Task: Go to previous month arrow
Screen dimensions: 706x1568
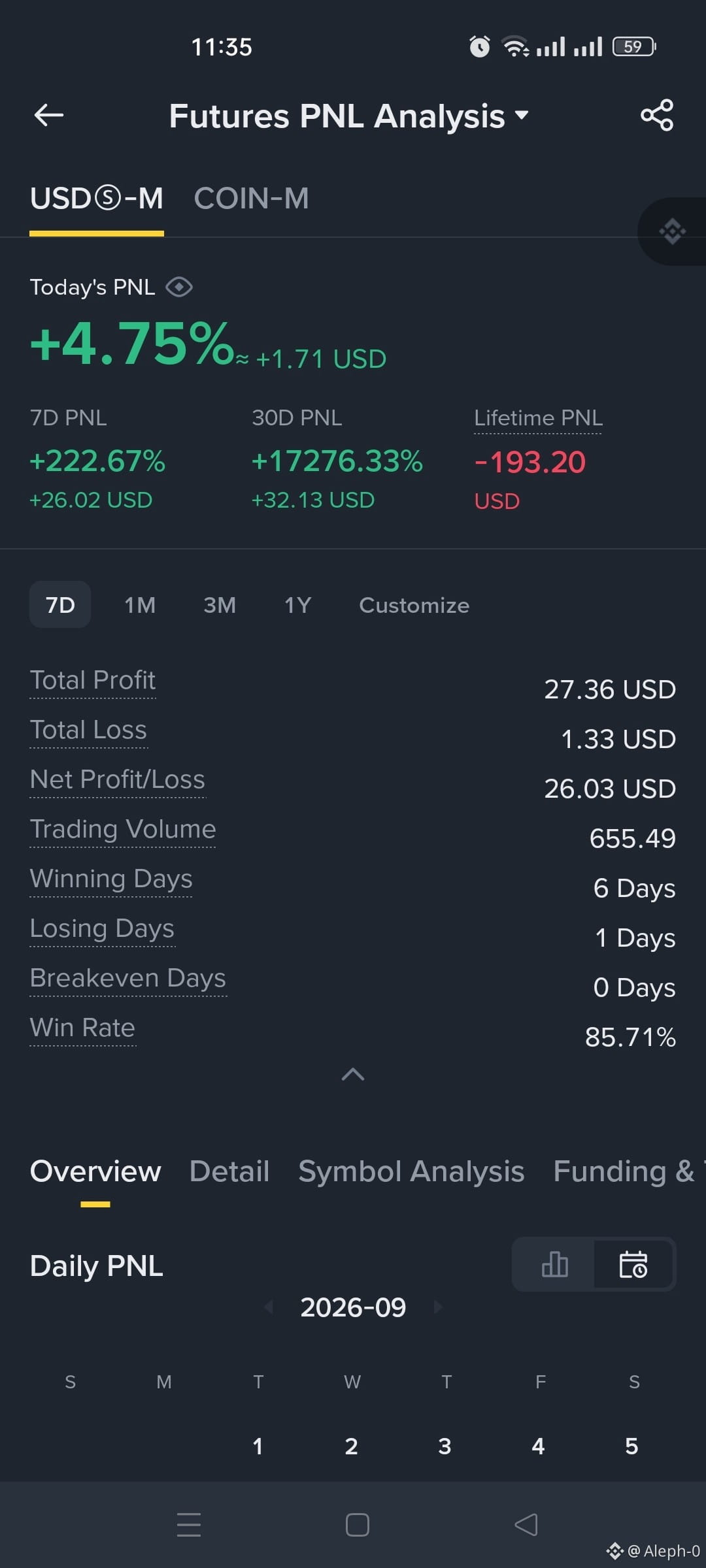Action: coord(269,1307)
